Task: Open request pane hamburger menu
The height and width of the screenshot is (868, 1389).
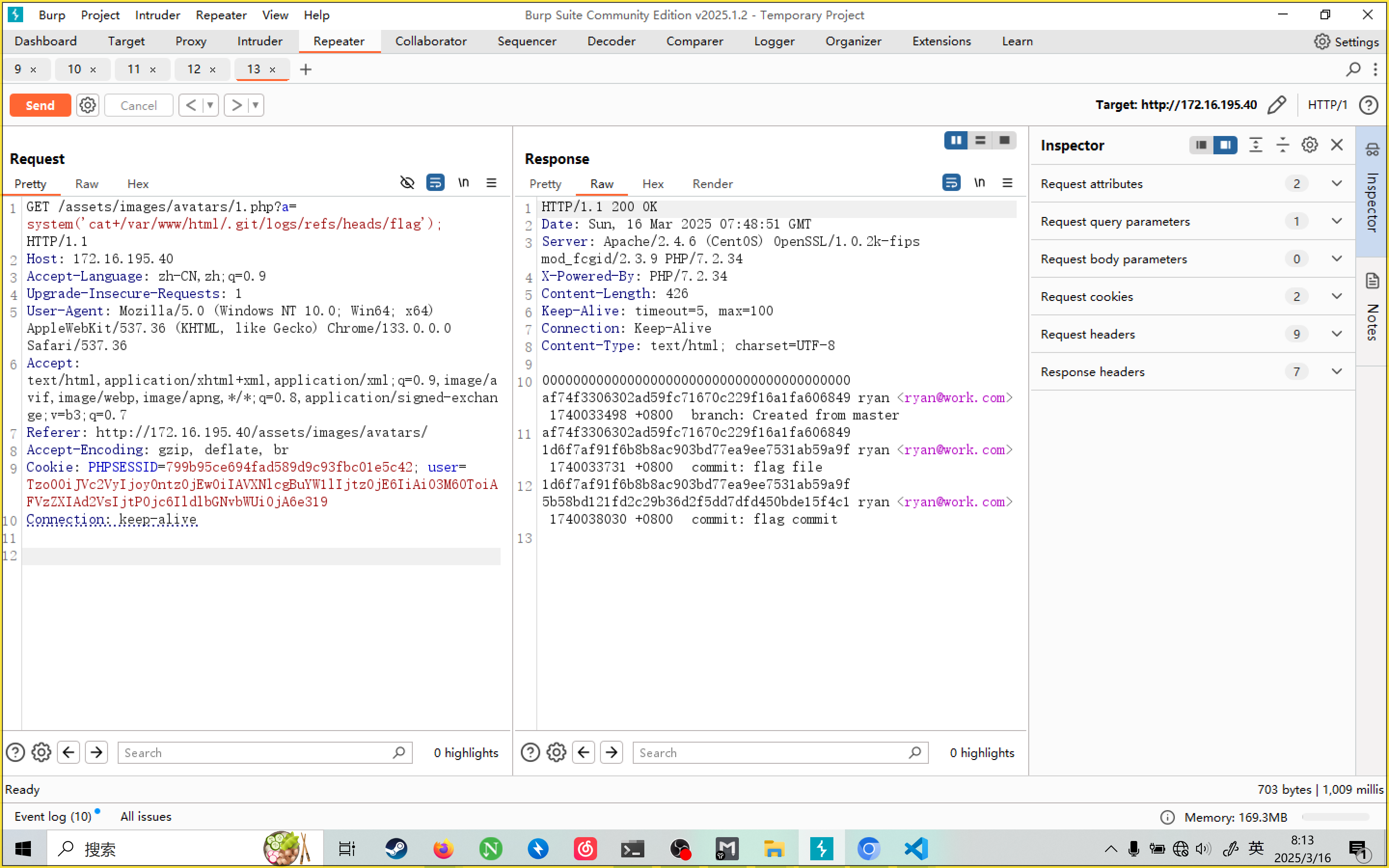Action: pyautogui.click(x=491, y=183)
